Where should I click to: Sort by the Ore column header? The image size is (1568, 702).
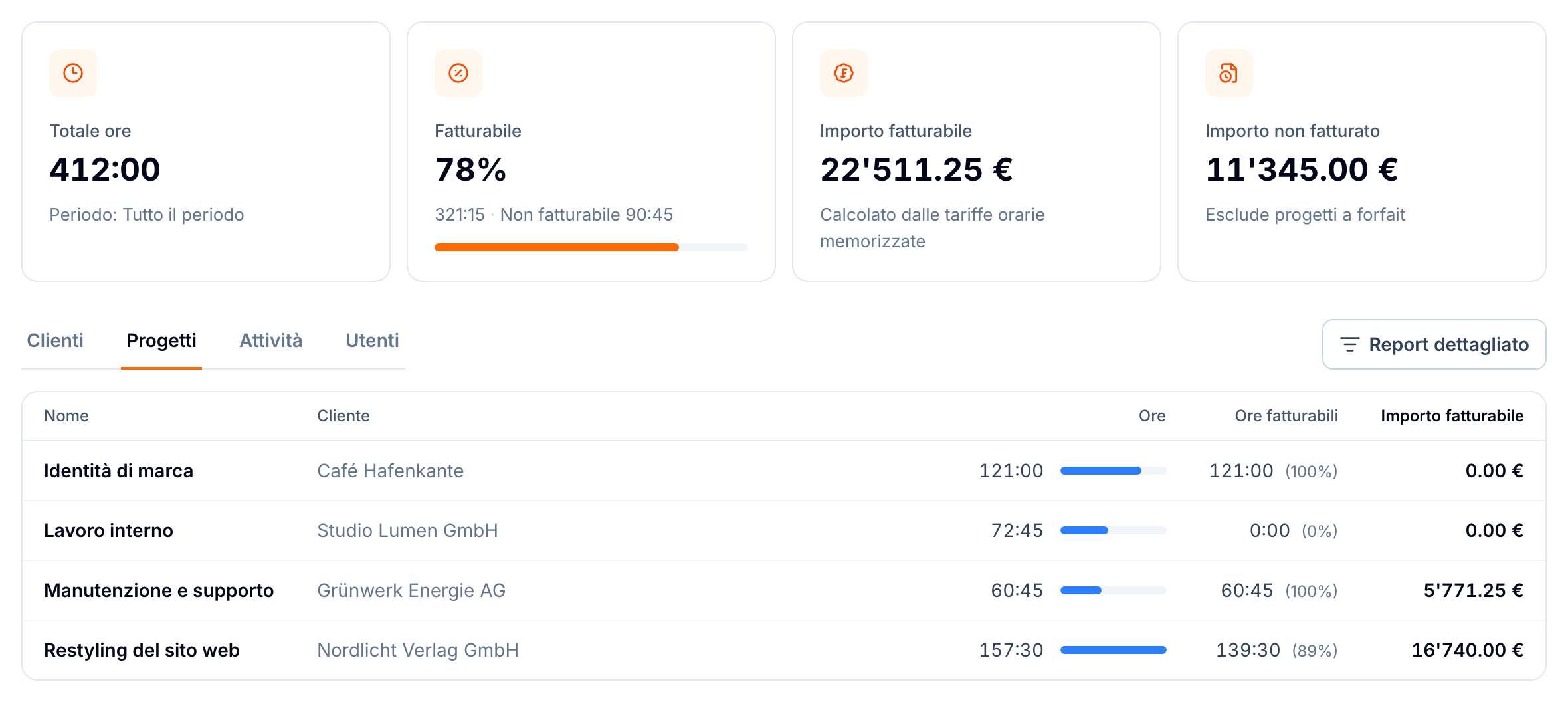coord(1152,416)
